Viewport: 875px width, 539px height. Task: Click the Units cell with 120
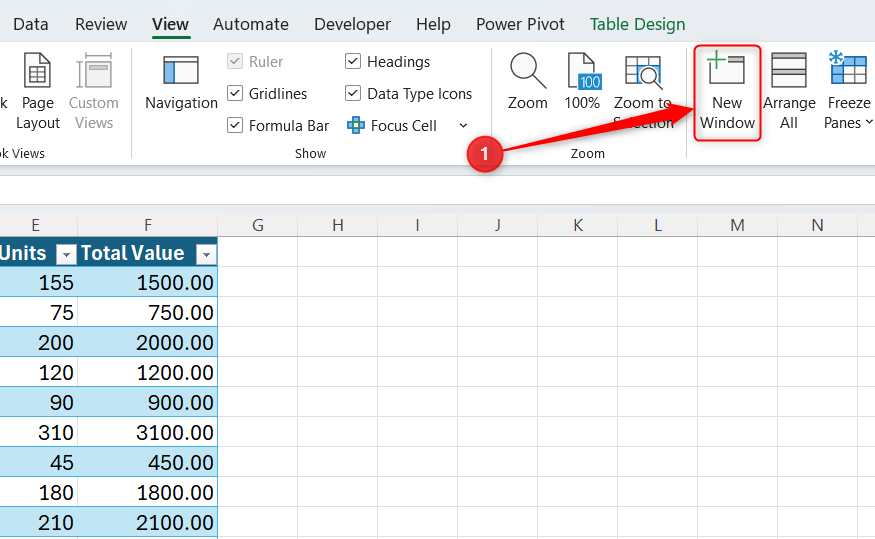click(39, 372)
